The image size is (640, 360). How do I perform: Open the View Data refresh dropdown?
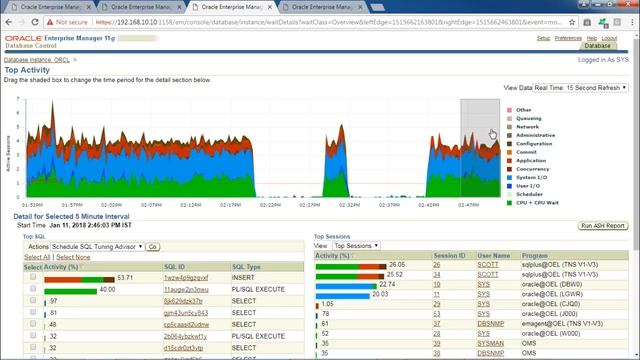[x=580, y=88]
